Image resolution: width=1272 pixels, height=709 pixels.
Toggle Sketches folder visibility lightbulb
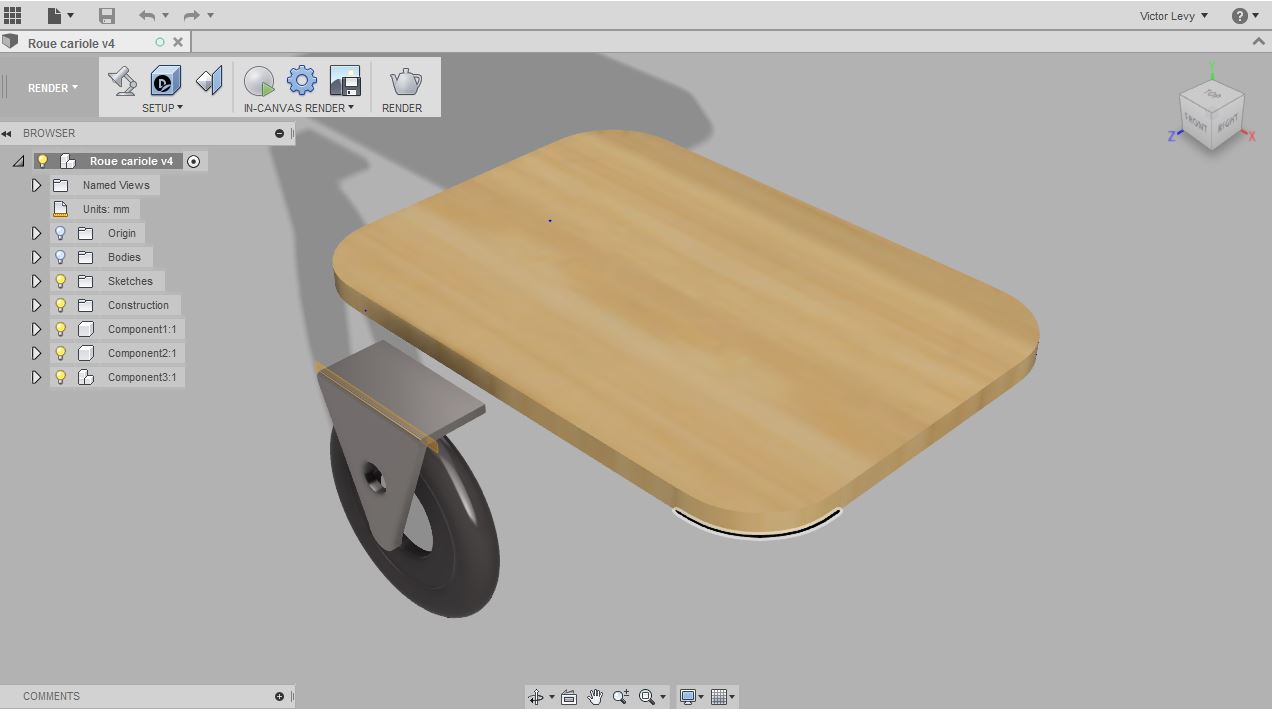pos(60,281)
